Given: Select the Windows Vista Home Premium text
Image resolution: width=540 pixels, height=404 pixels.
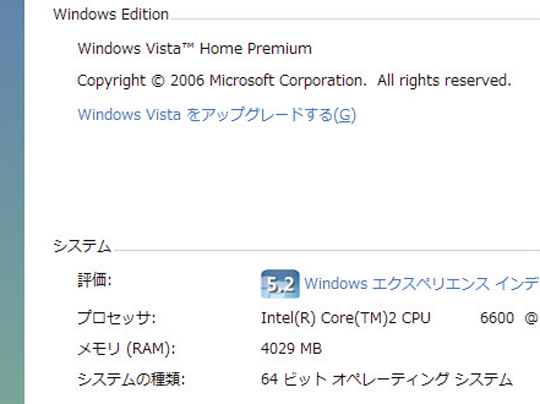Looking at the screenshot, I should point(195,48).
